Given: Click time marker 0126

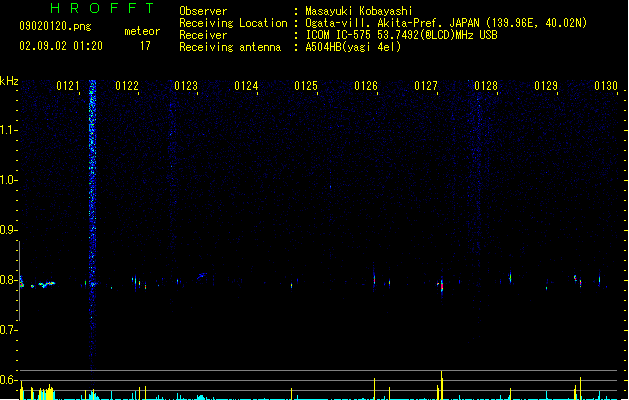Looking at the screenshot, I should [366, 86].
